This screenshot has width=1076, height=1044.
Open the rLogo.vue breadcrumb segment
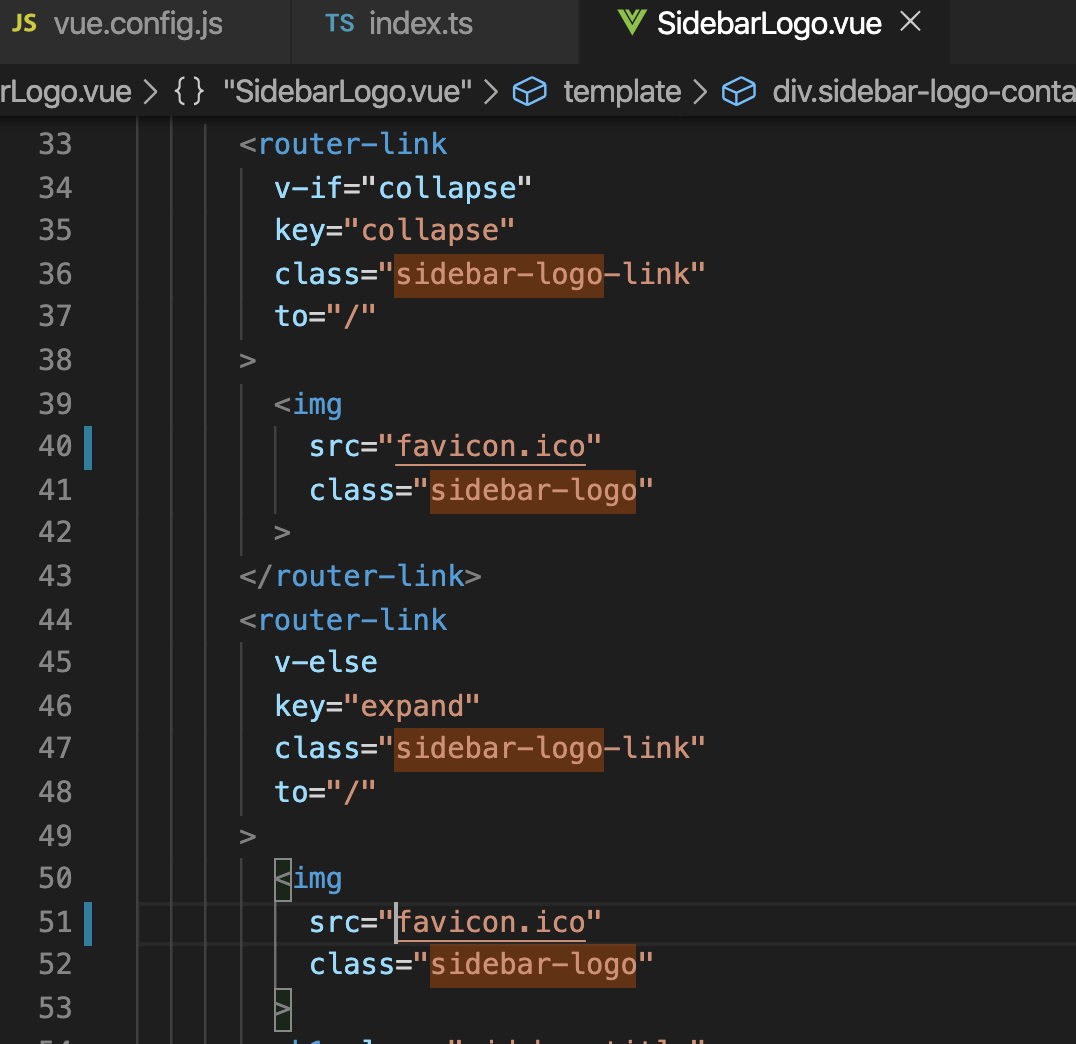point(66,91)
